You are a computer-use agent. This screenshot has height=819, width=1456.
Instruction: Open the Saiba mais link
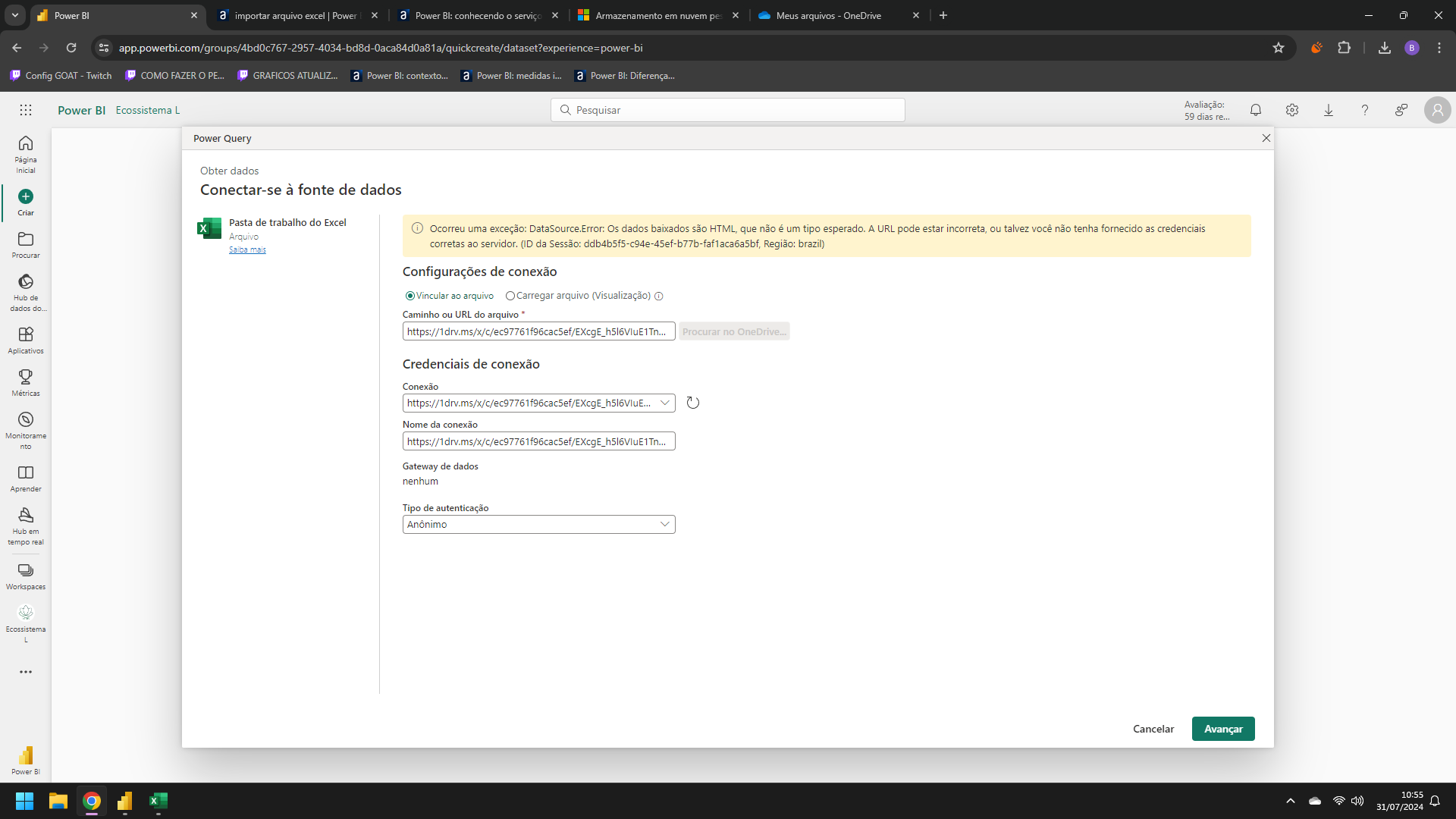(247, 249)
